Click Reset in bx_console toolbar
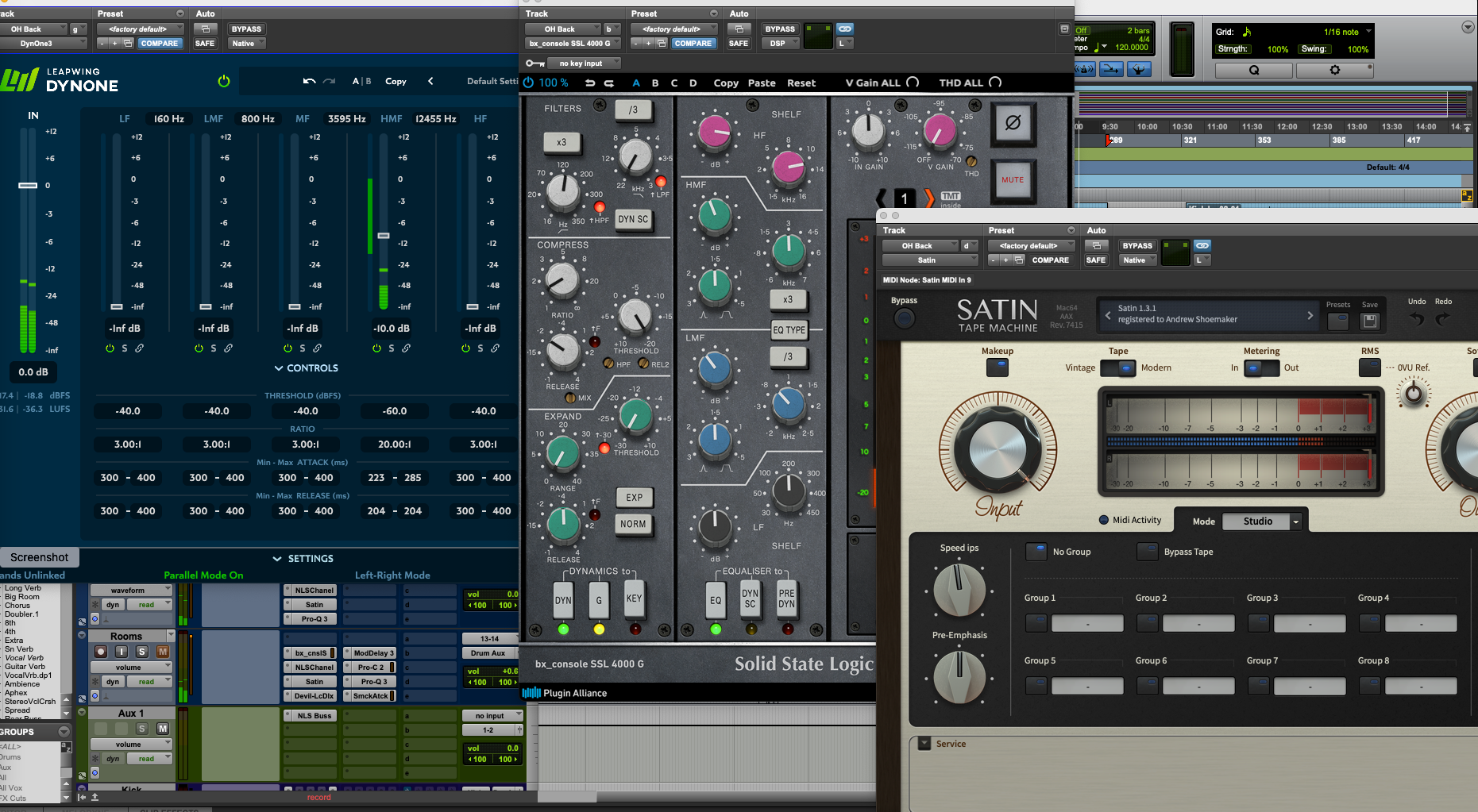Screen dimensions: 1478x812 801,83
